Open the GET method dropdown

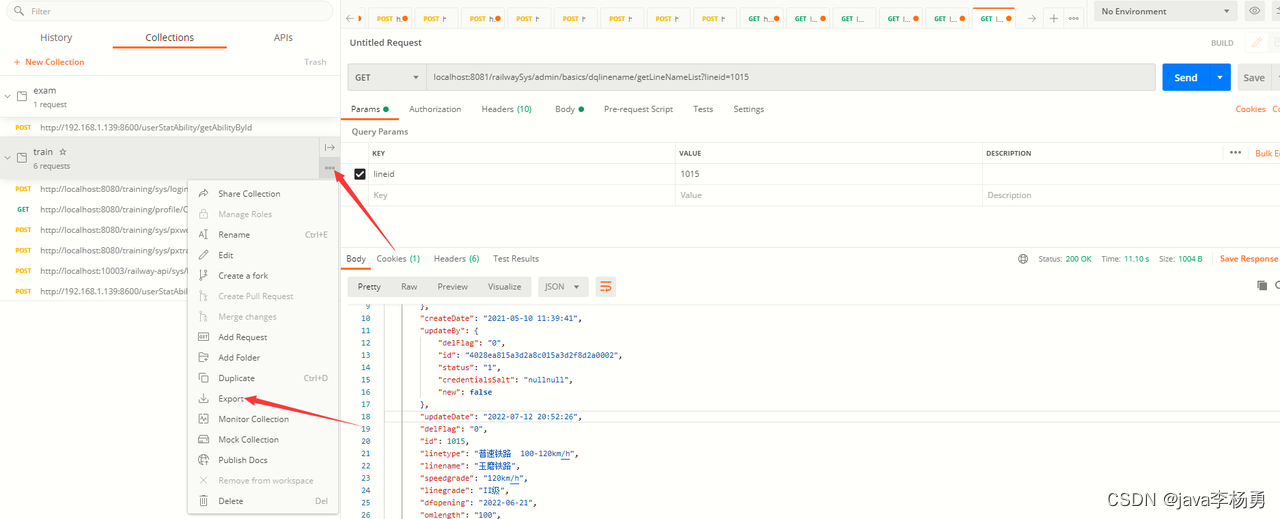pos(388,77)
